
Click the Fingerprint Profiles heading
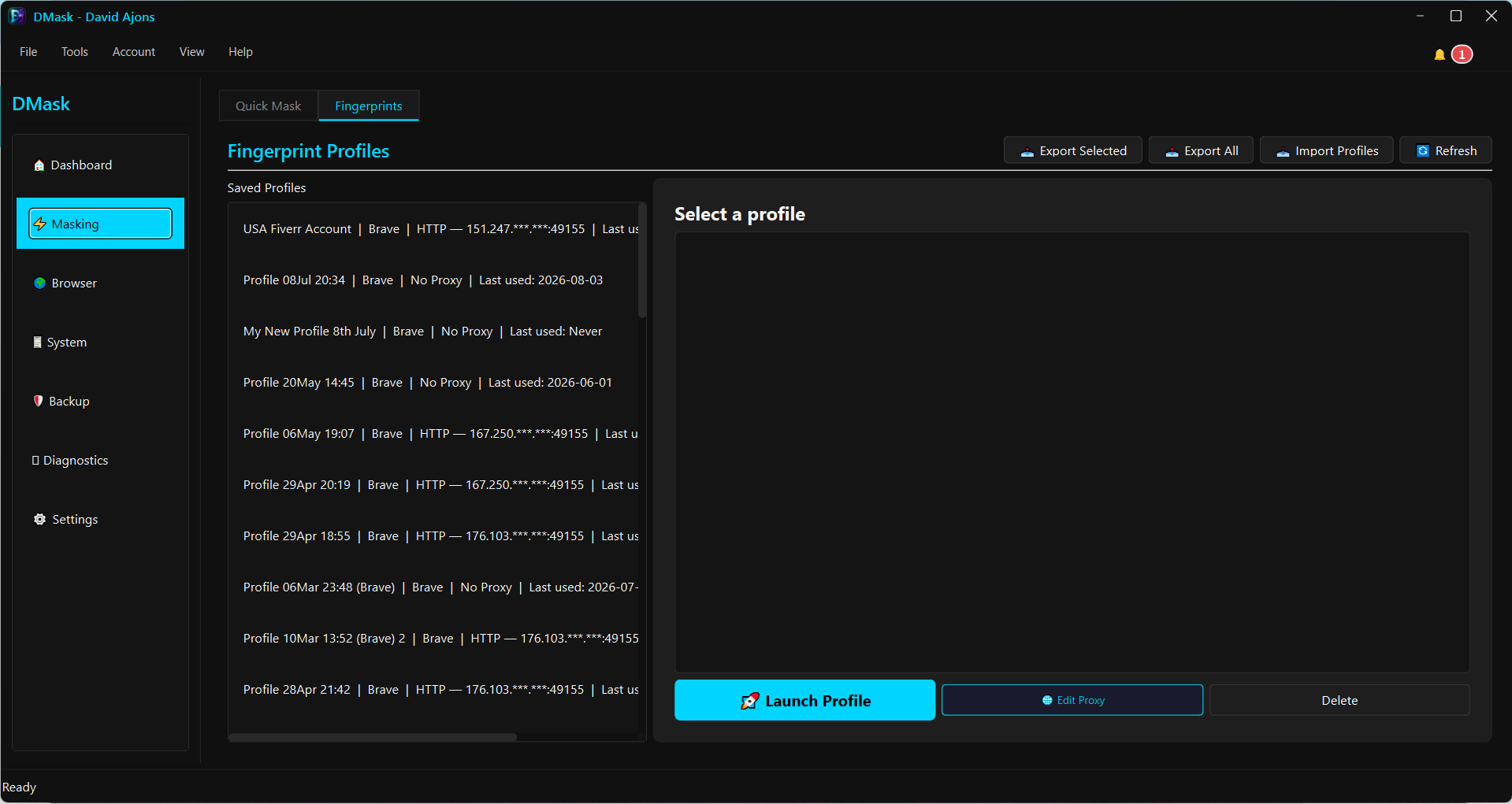coord(308,151)
